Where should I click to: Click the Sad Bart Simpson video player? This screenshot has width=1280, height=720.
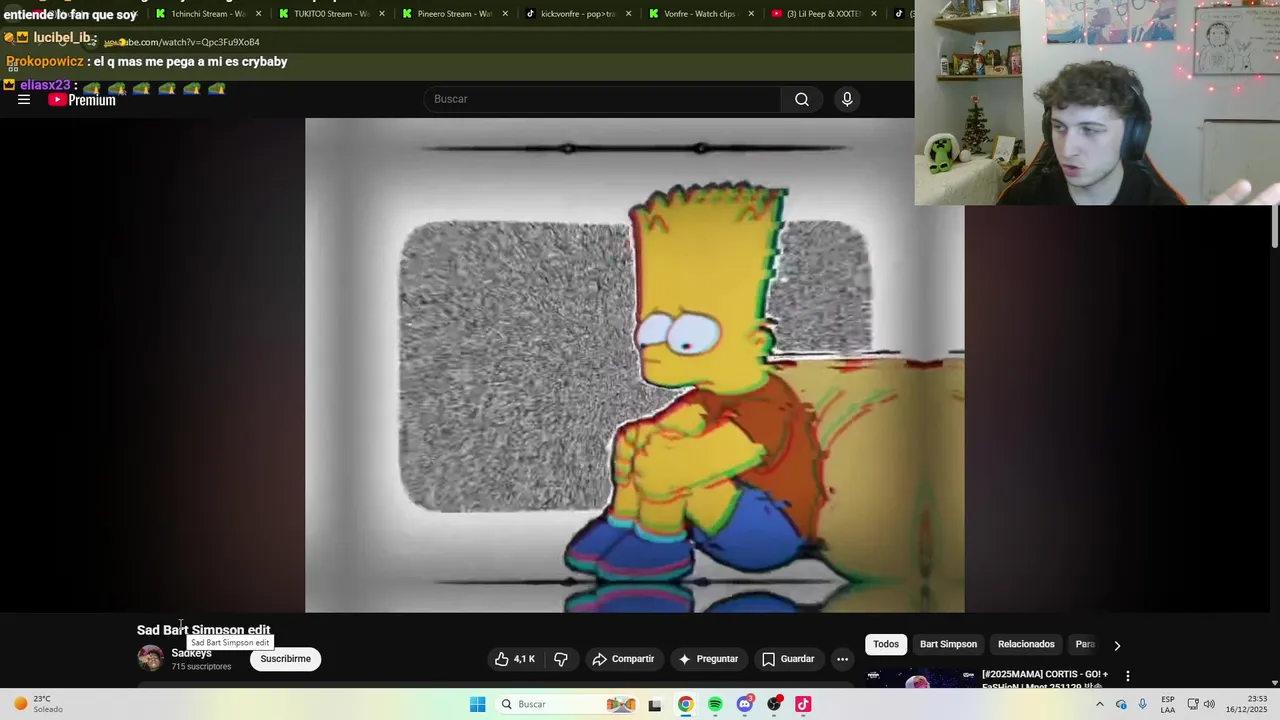(634, 365)
